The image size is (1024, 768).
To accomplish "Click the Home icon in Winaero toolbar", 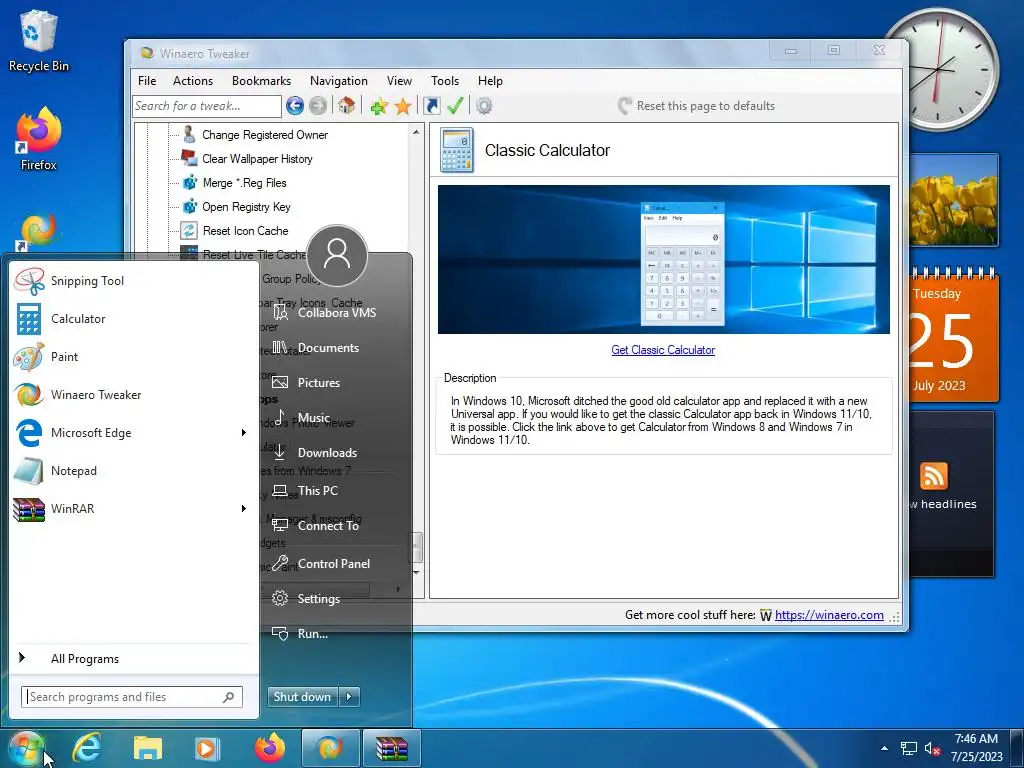I will click(x=346, y=105).
